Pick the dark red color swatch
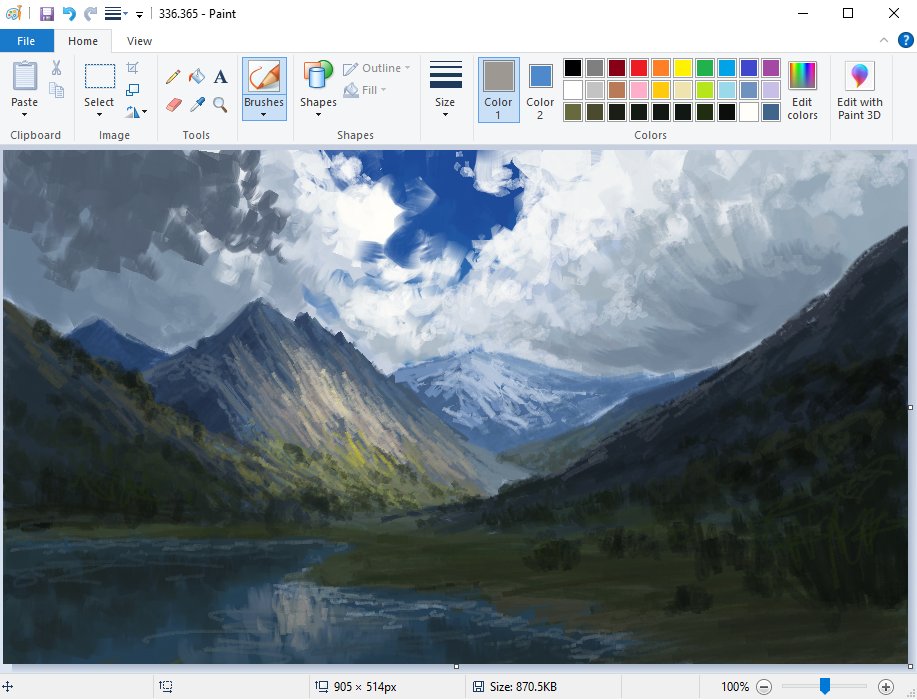The width and height of the screenshot is (917, 700). click(617, 68)
